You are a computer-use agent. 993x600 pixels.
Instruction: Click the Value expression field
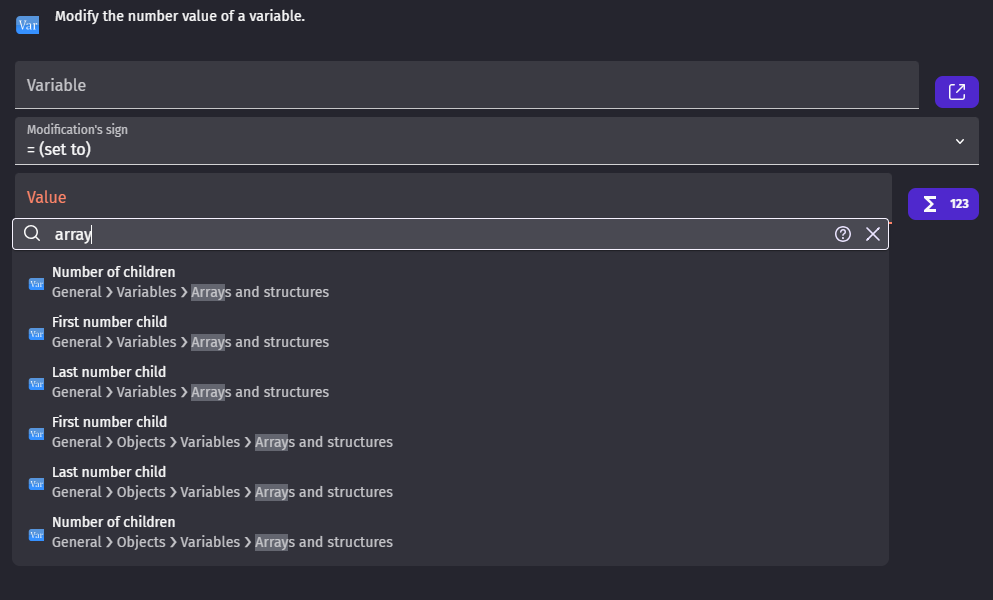point(452,196)
